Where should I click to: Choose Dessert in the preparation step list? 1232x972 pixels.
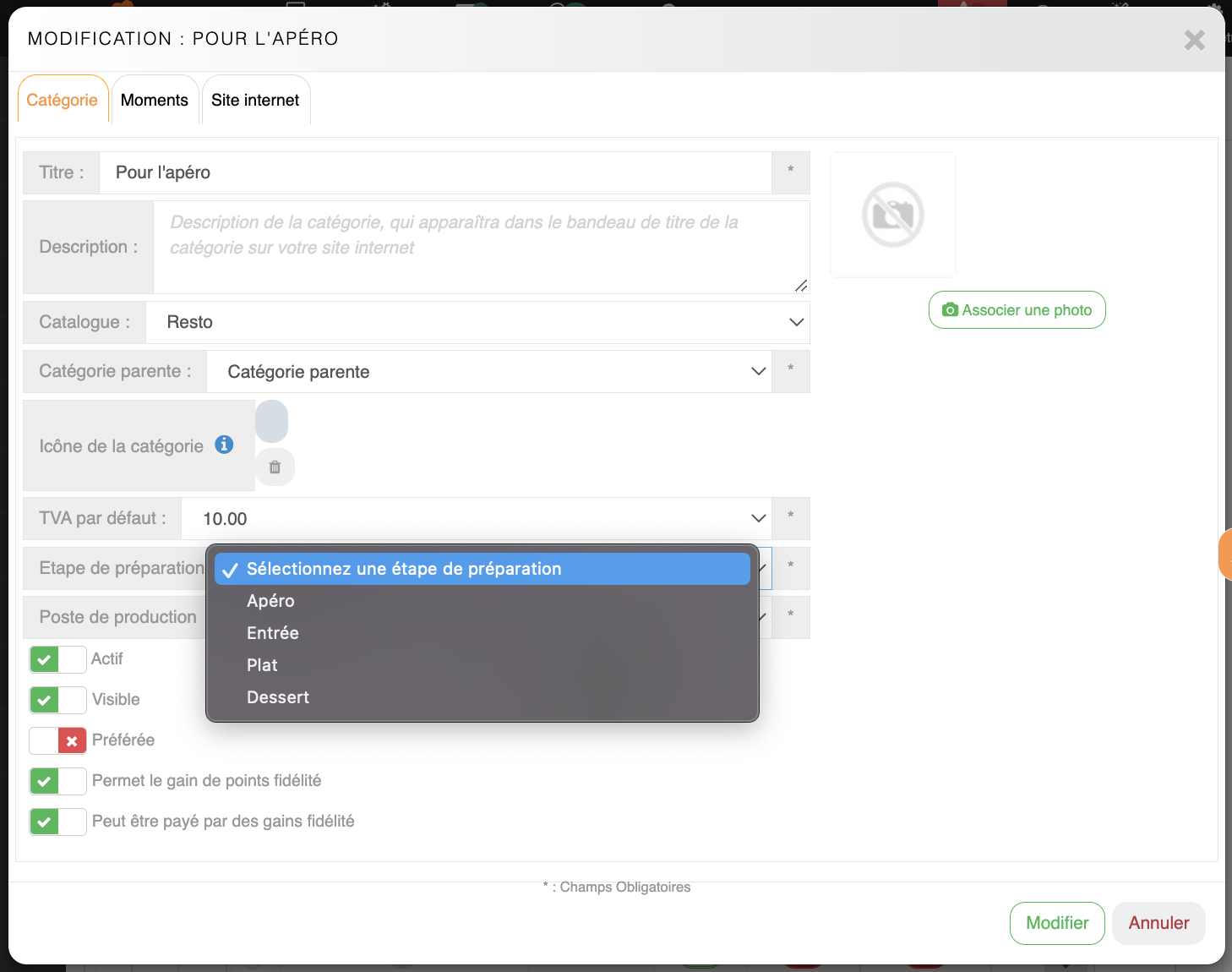click(x=278, y=697)
